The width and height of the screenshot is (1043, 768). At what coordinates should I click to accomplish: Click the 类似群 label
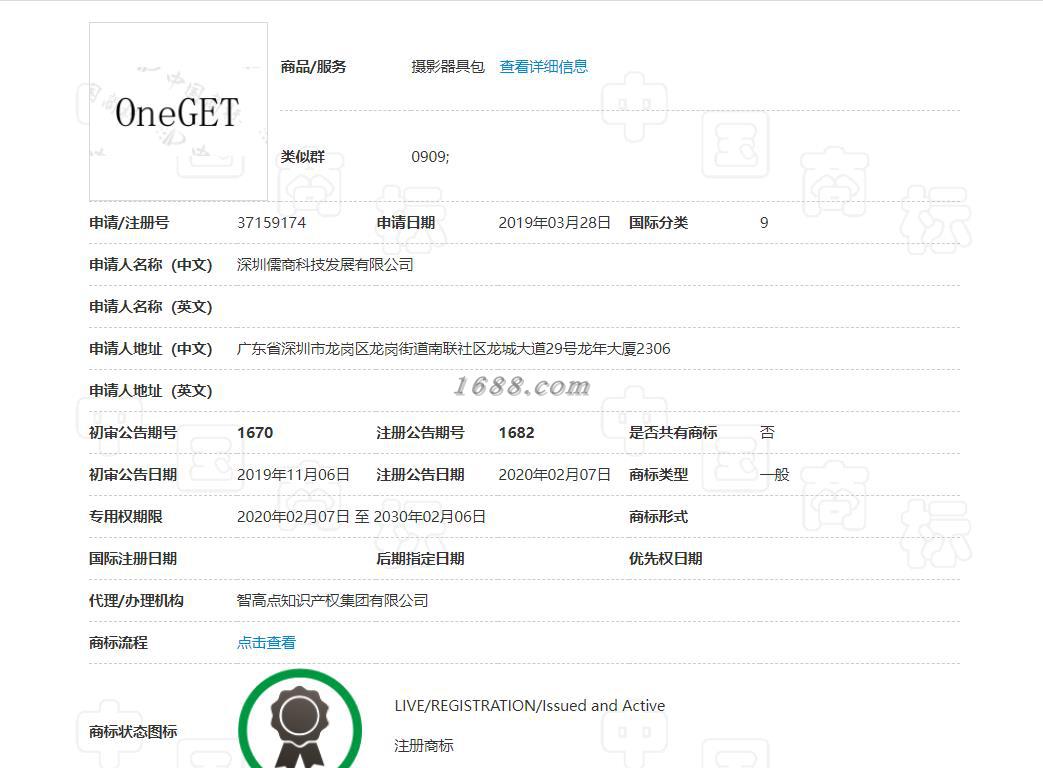tap(303, 157)
